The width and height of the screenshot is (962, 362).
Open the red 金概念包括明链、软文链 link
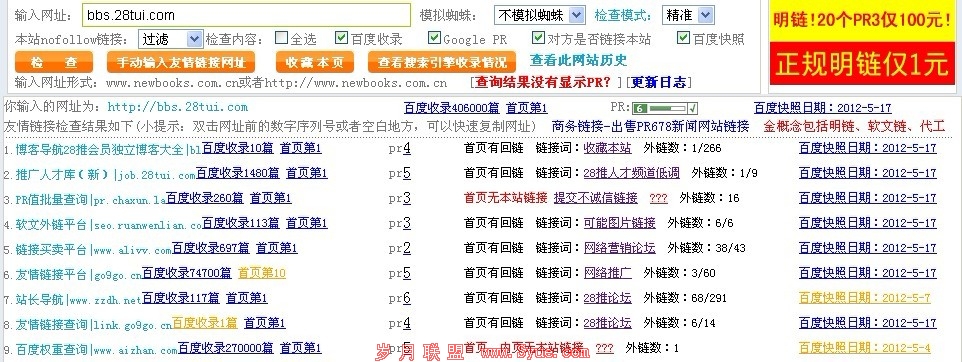pos(854,126)
